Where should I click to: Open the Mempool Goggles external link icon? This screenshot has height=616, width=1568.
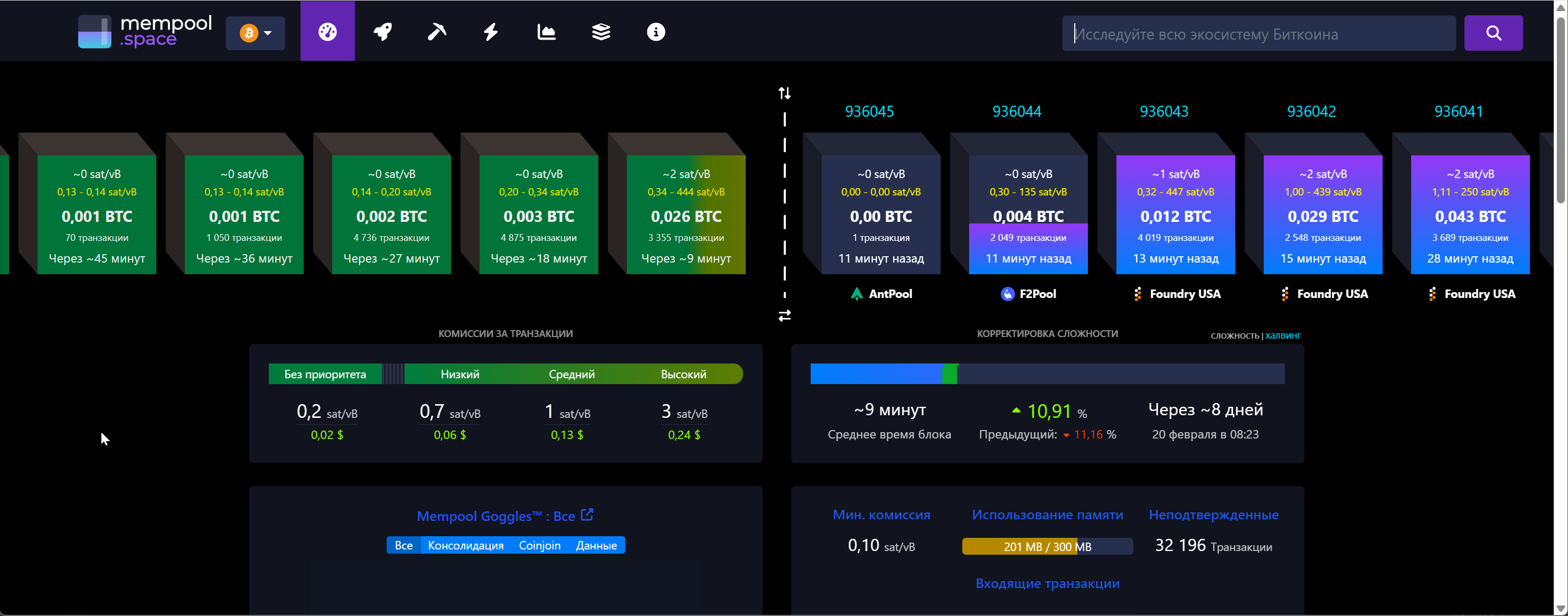click(587, 515)
